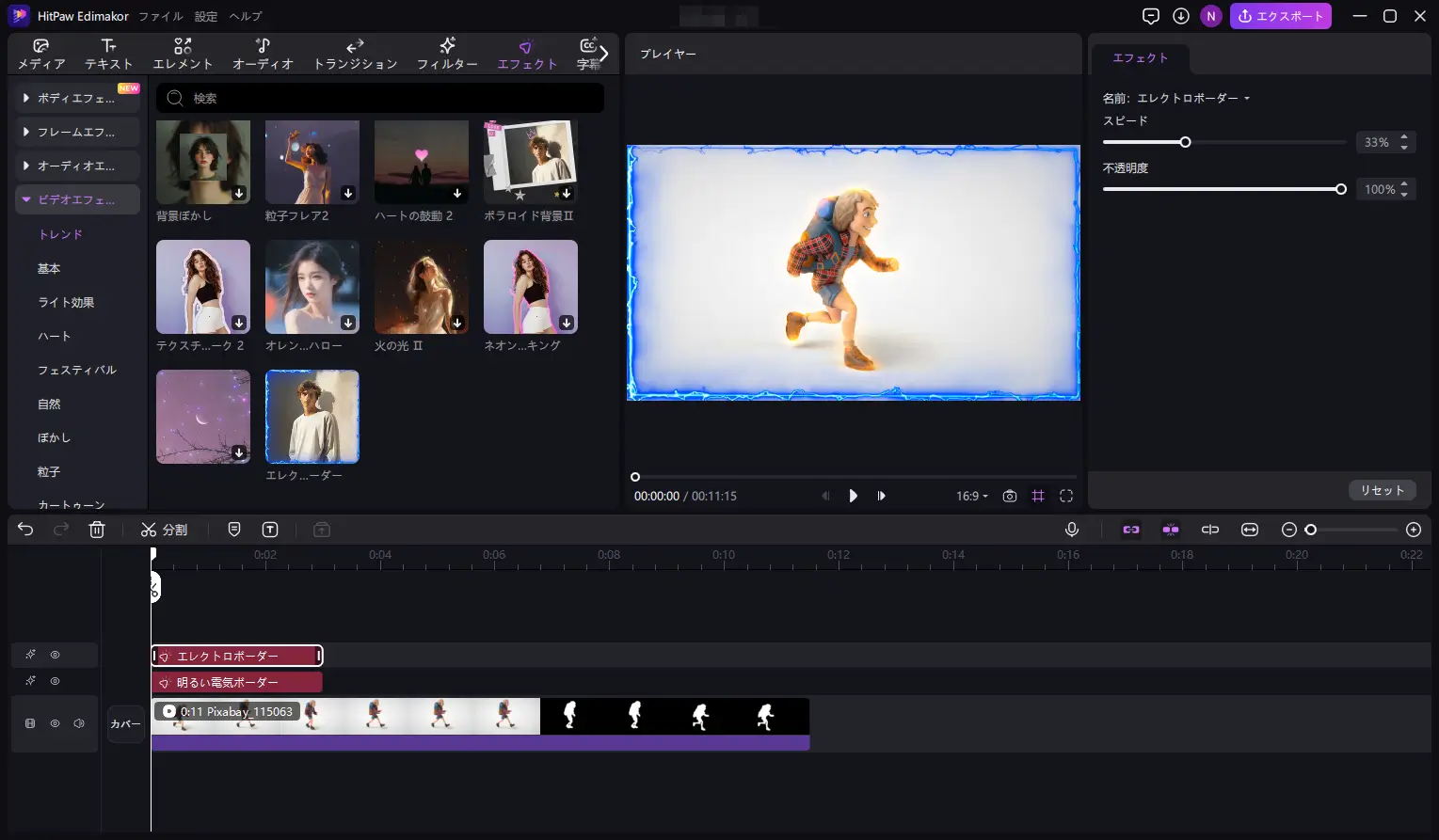The height and width of the screenshot is (840, 1439).
Task: Click the audio speaker icon on main video track
Action: pos(79,723)
